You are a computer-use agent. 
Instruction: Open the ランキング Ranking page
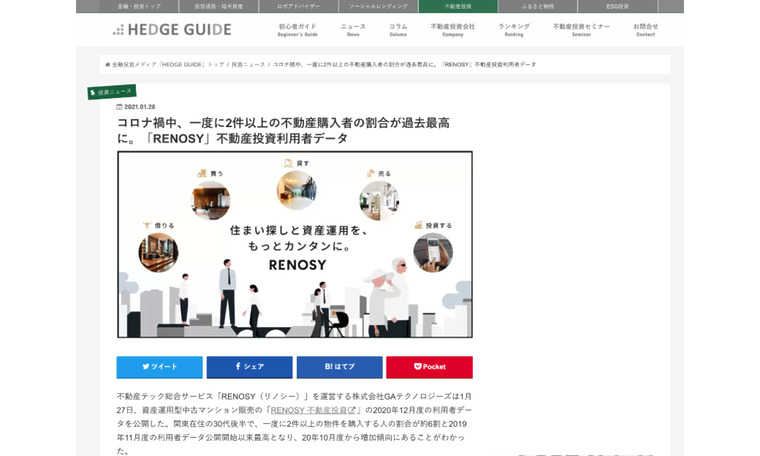(x=514, y=29)
